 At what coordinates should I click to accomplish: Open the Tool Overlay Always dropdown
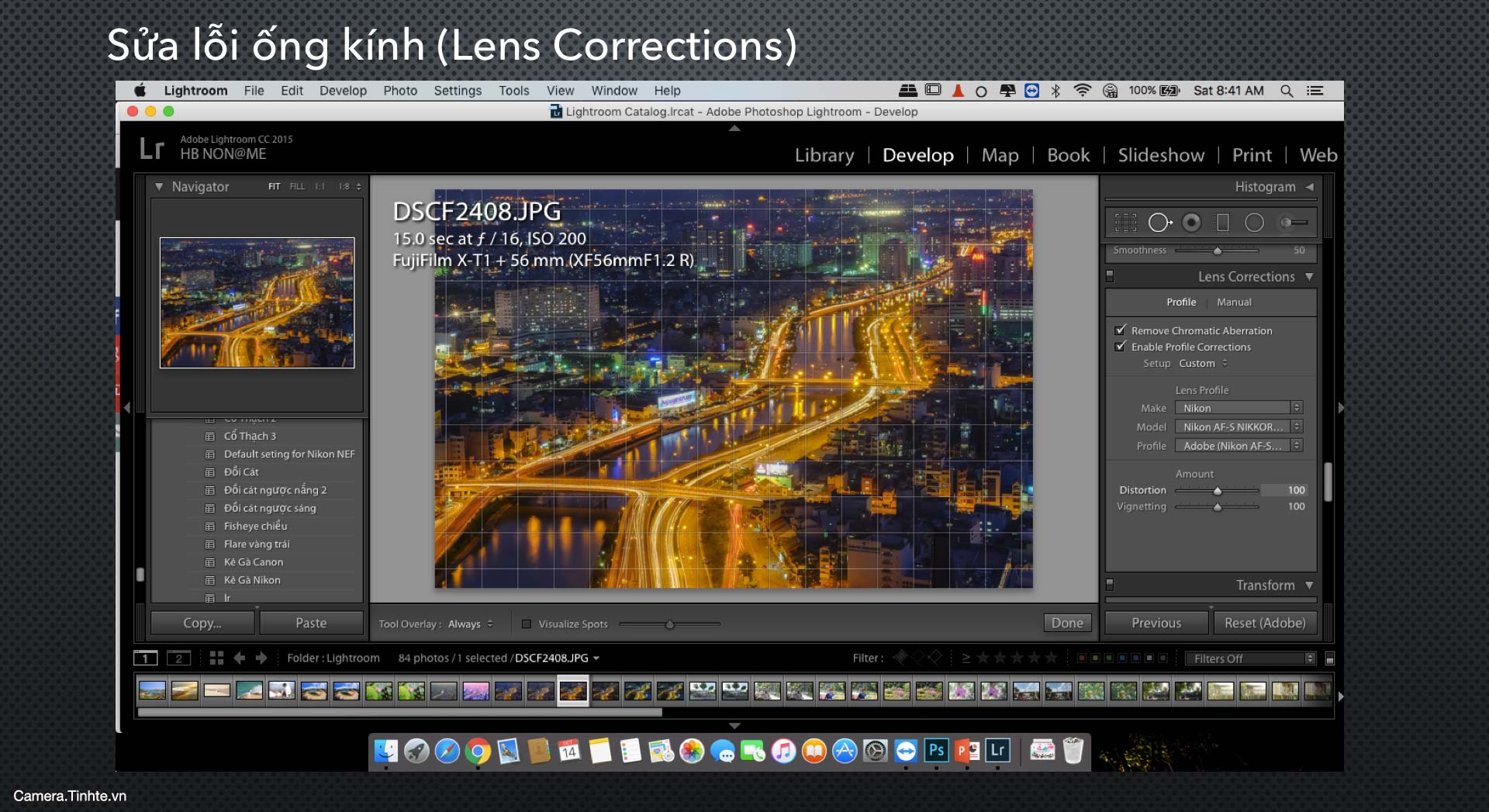(470, 624)
